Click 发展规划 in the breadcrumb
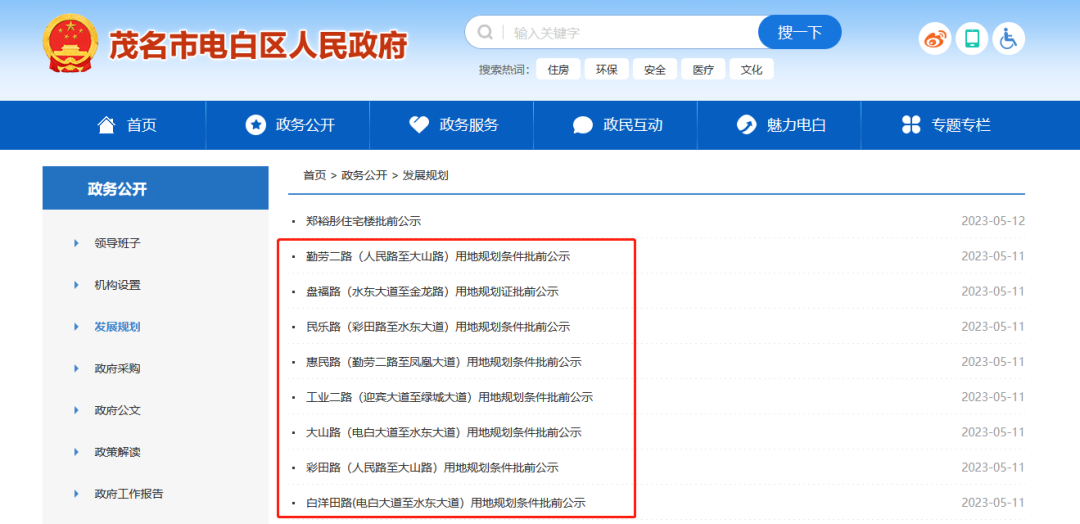This screenshot has height=524, width=1080. tap(426, 176)
